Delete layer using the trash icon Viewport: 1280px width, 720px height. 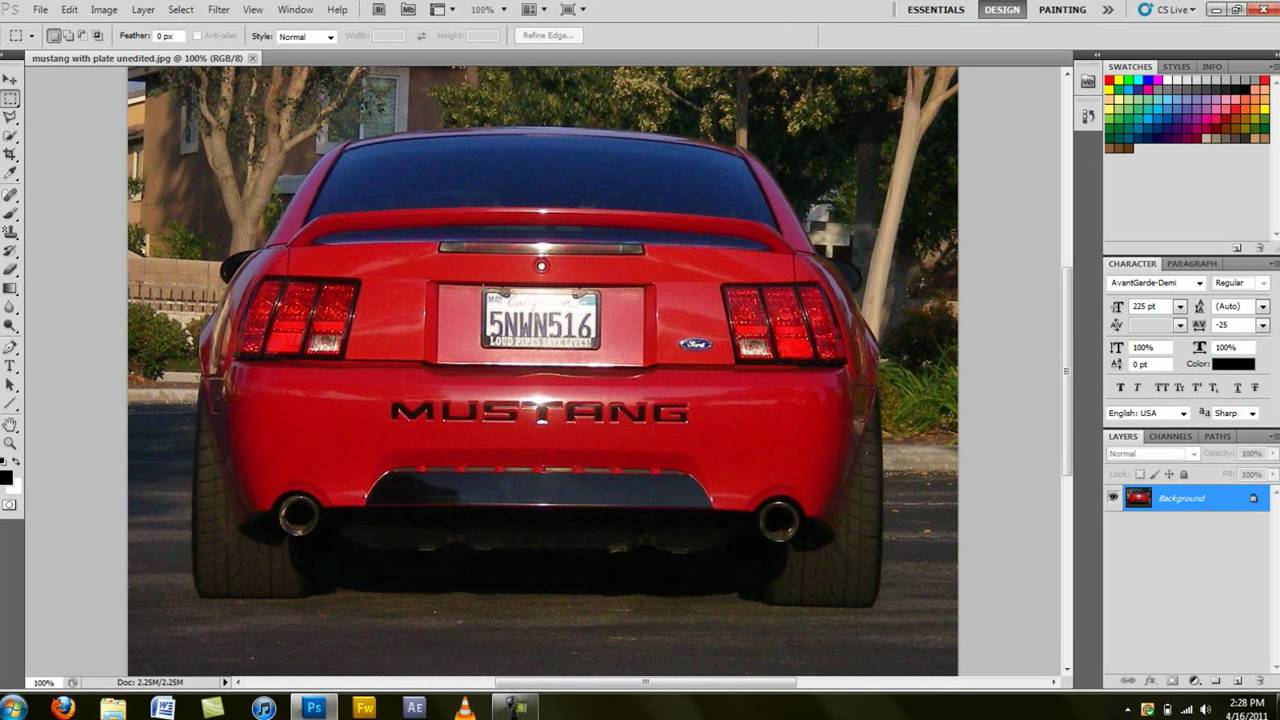click(1259, 680)
